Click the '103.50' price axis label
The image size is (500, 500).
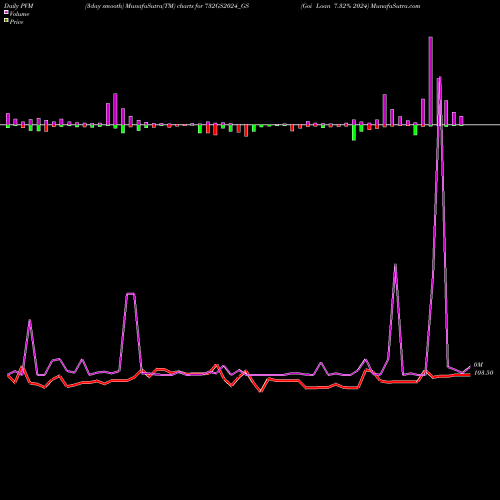(x=483, y=373)
